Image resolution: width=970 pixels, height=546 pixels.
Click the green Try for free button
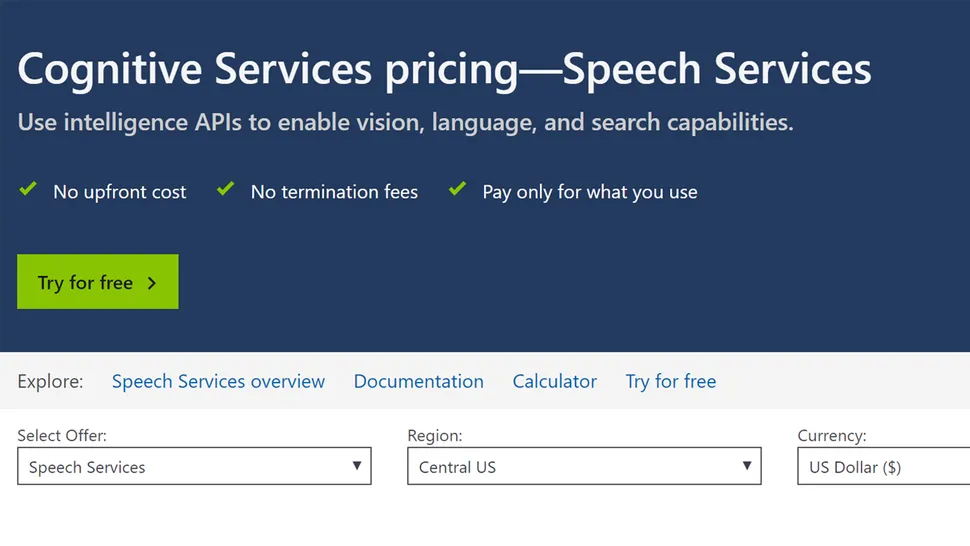(x=98, y=281)
